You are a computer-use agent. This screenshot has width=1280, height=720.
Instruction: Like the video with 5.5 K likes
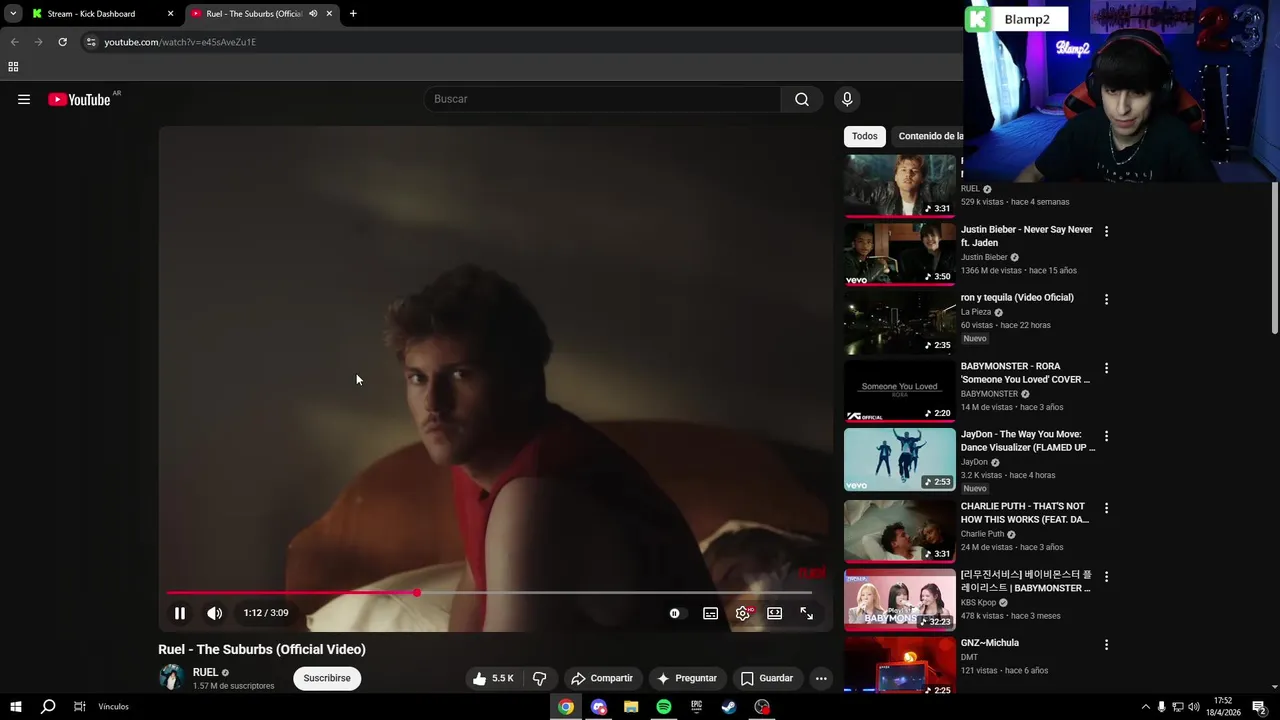(x=493, y=678)
